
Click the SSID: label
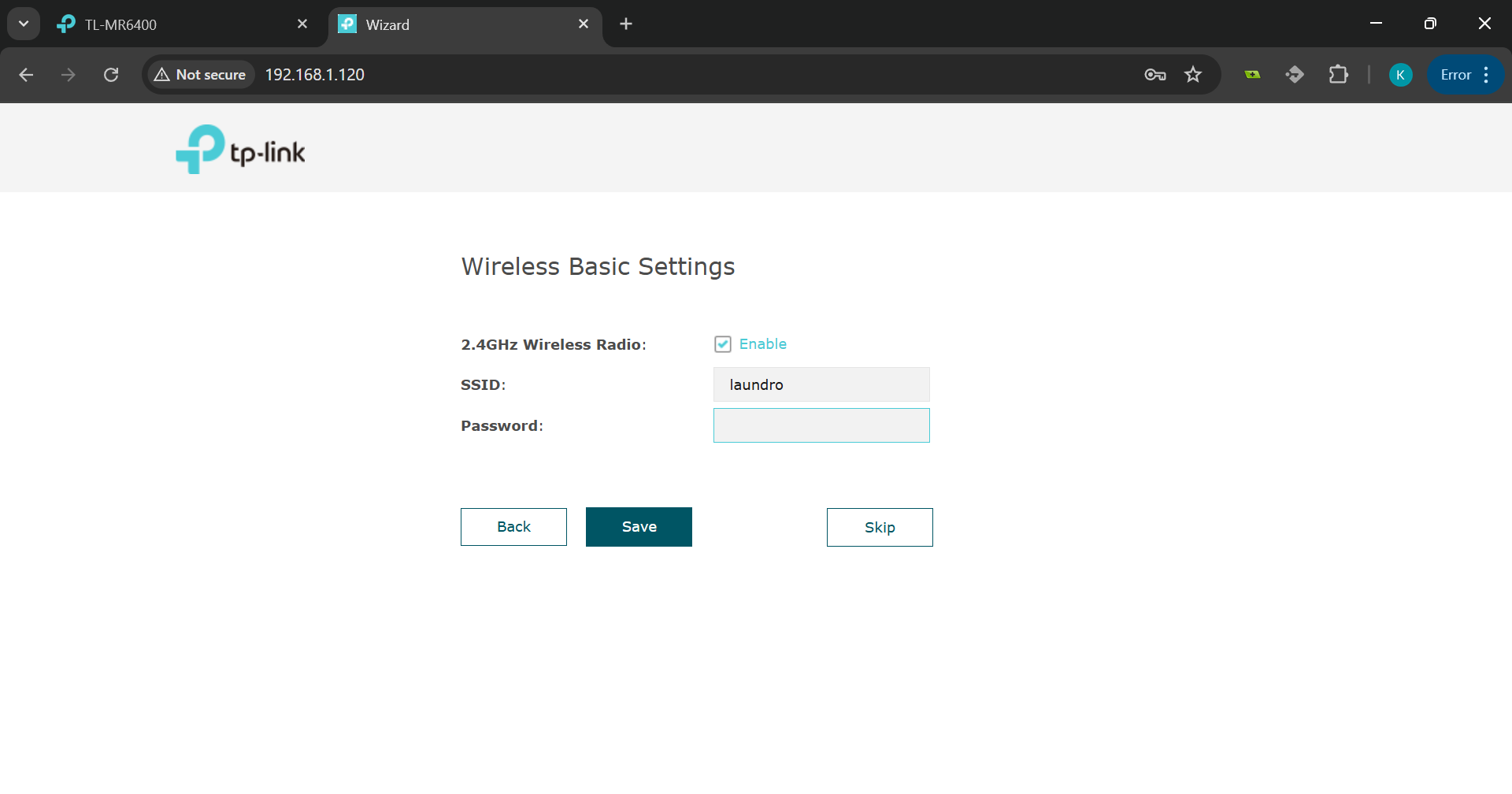pyautogui.click(x=483, y=385)
